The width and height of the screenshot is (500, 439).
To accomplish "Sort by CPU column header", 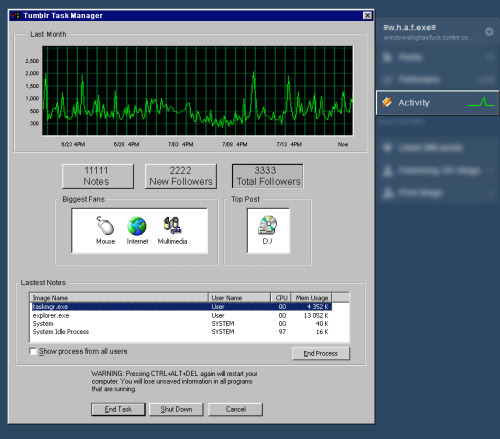I will [x=281, y=298].
